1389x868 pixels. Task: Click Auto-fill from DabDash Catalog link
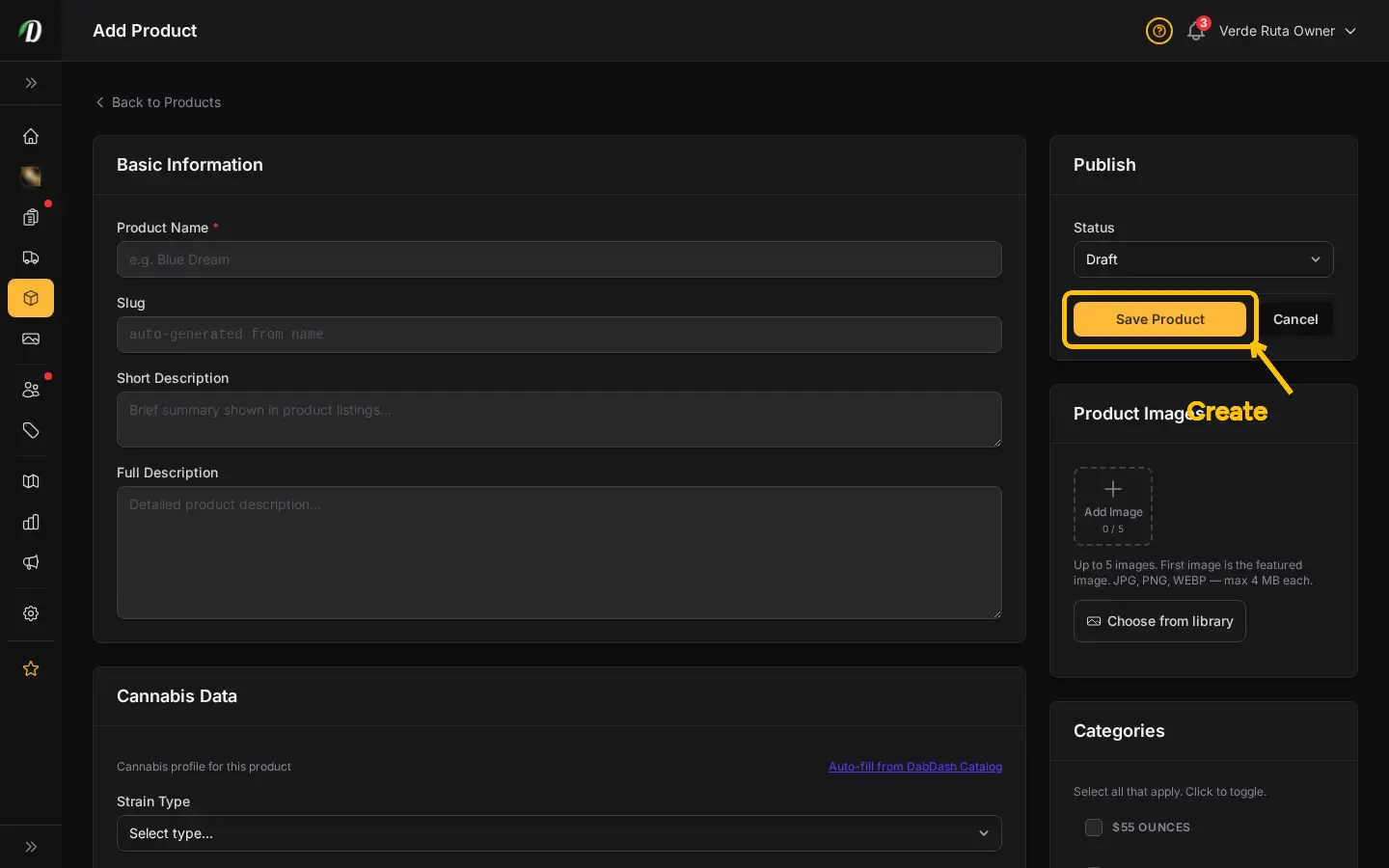pyautogui.click(x=915, y=767)
